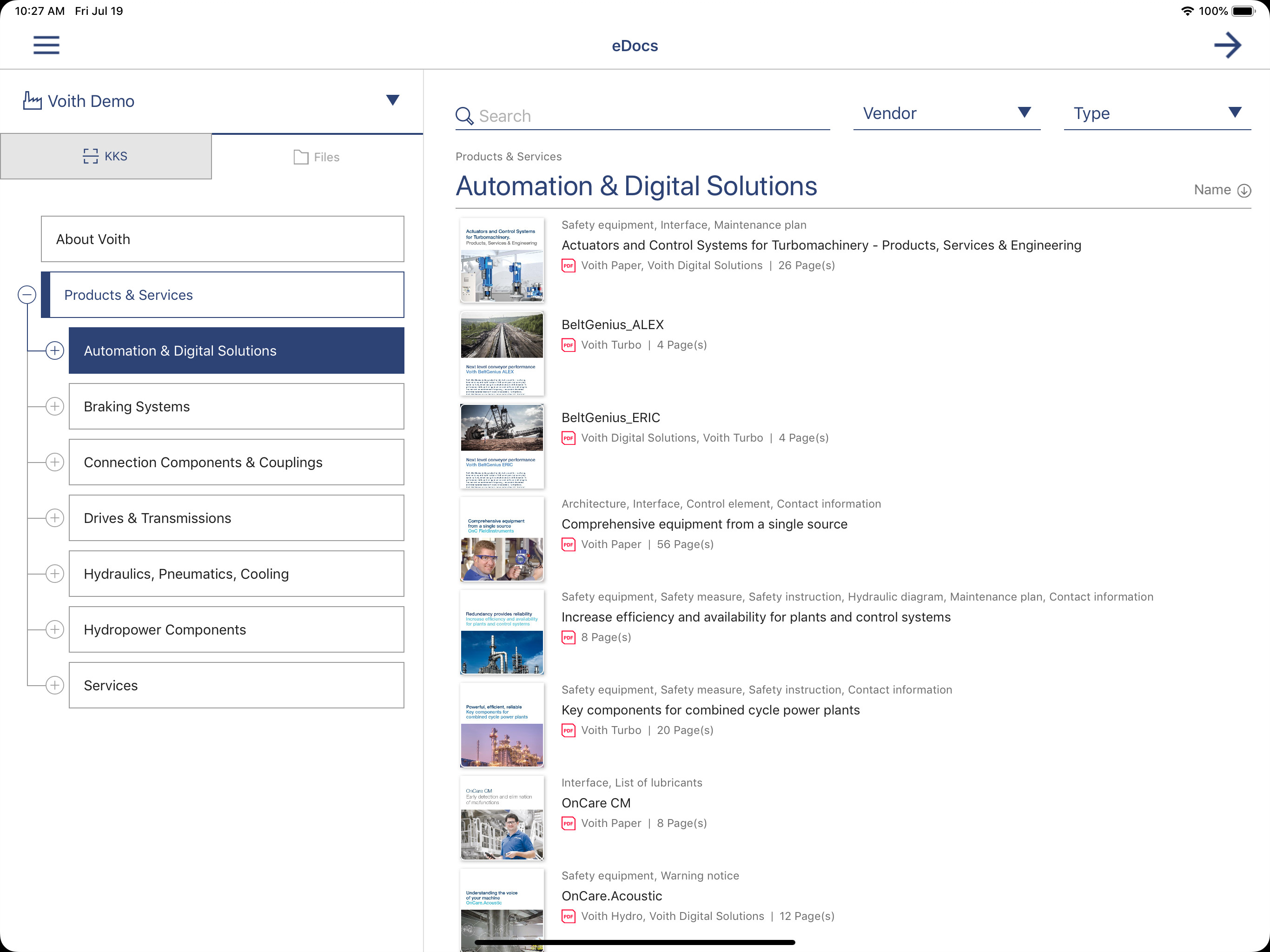Open the Type filter dropdown
Screen dimensions: 1270x952
(1157, 113)
